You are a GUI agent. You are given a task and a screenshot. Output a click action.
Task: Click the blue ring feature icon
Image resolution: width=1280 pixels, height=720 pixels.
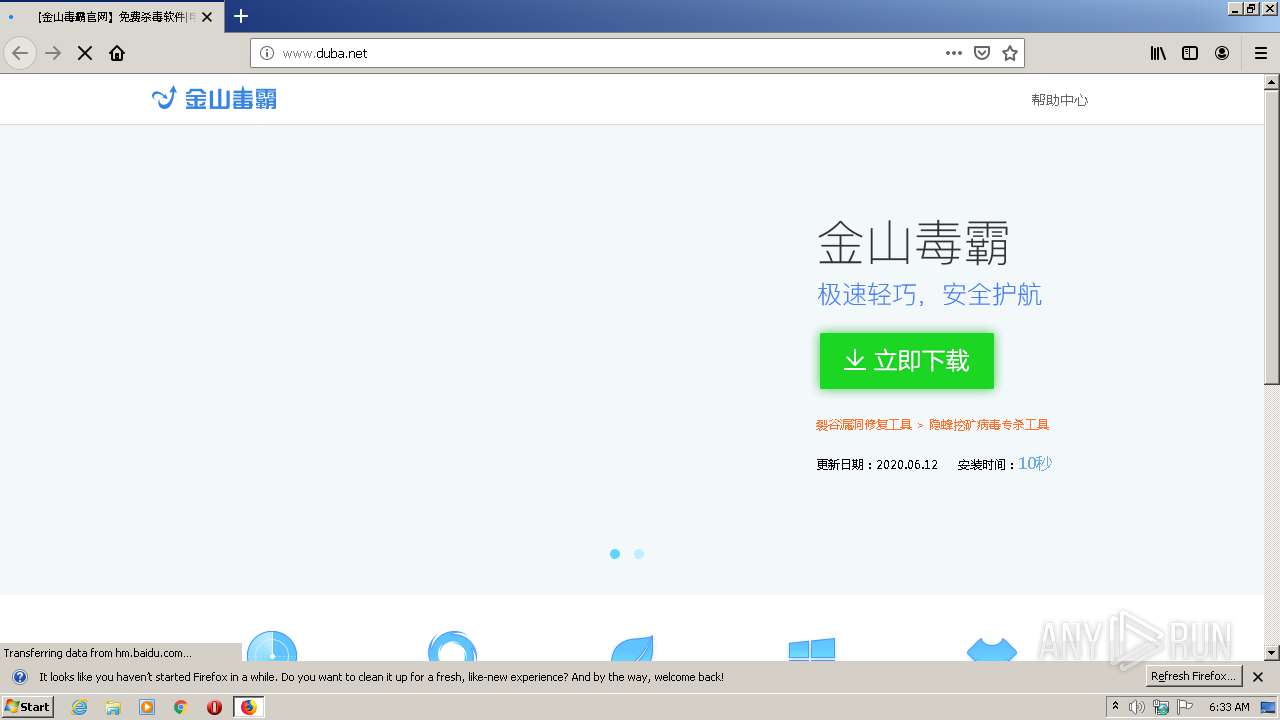tap(452, 646)
